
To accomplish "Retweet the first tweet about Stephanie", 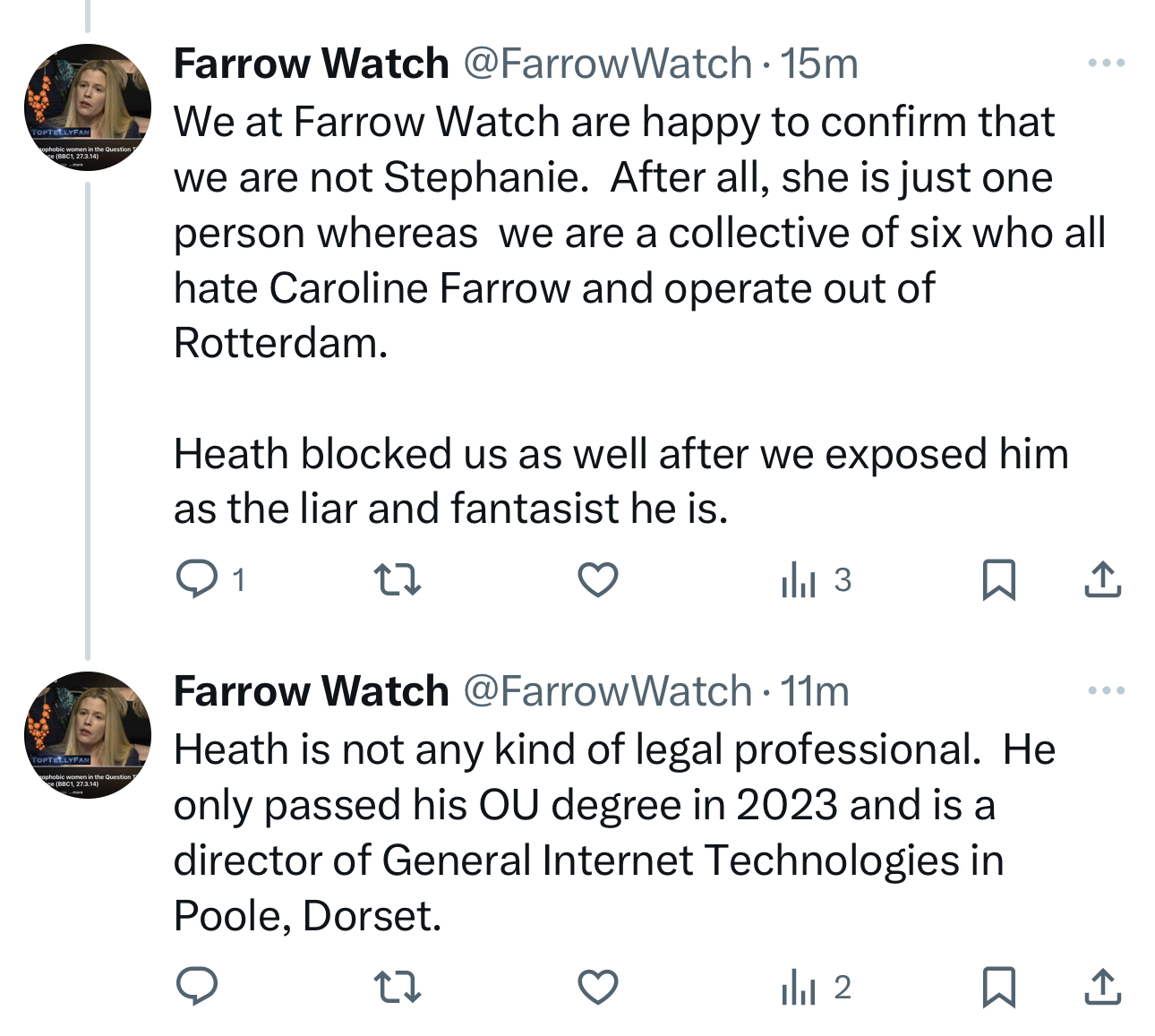I will 397,579.
